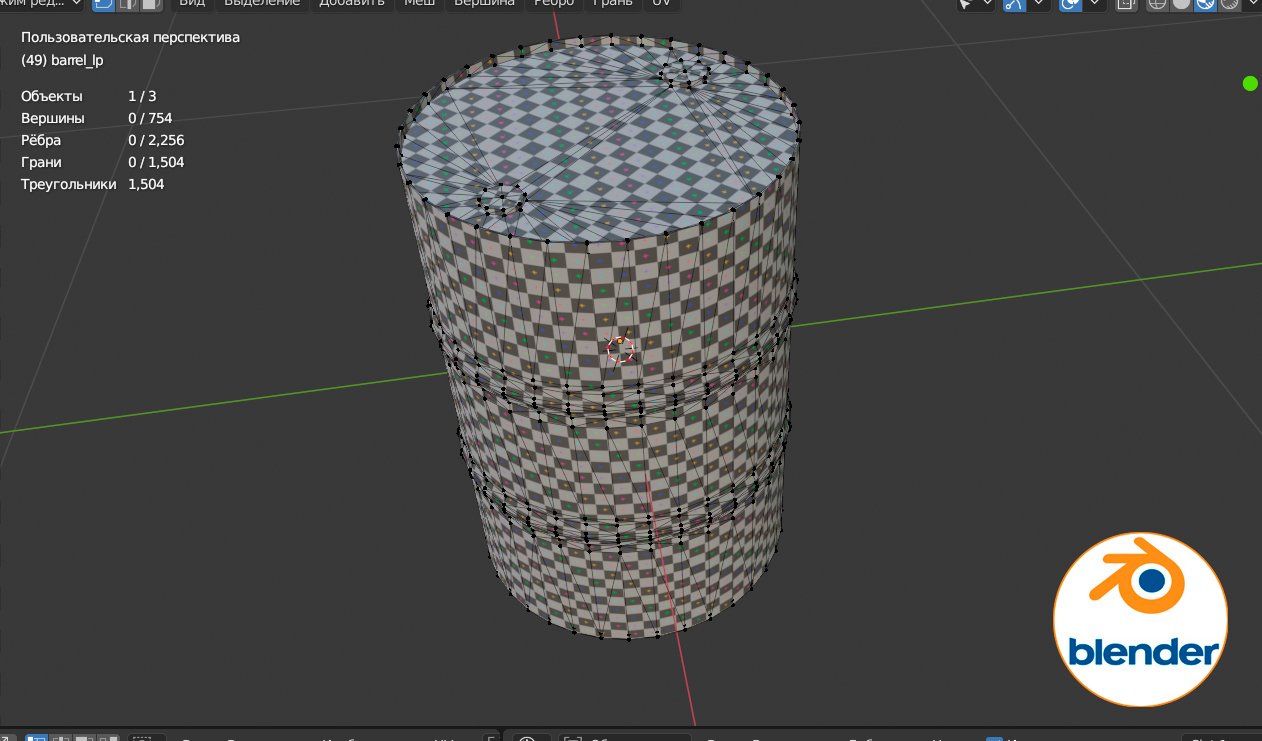
Task: Open the Выделение menu
Action: pos(262,3)
